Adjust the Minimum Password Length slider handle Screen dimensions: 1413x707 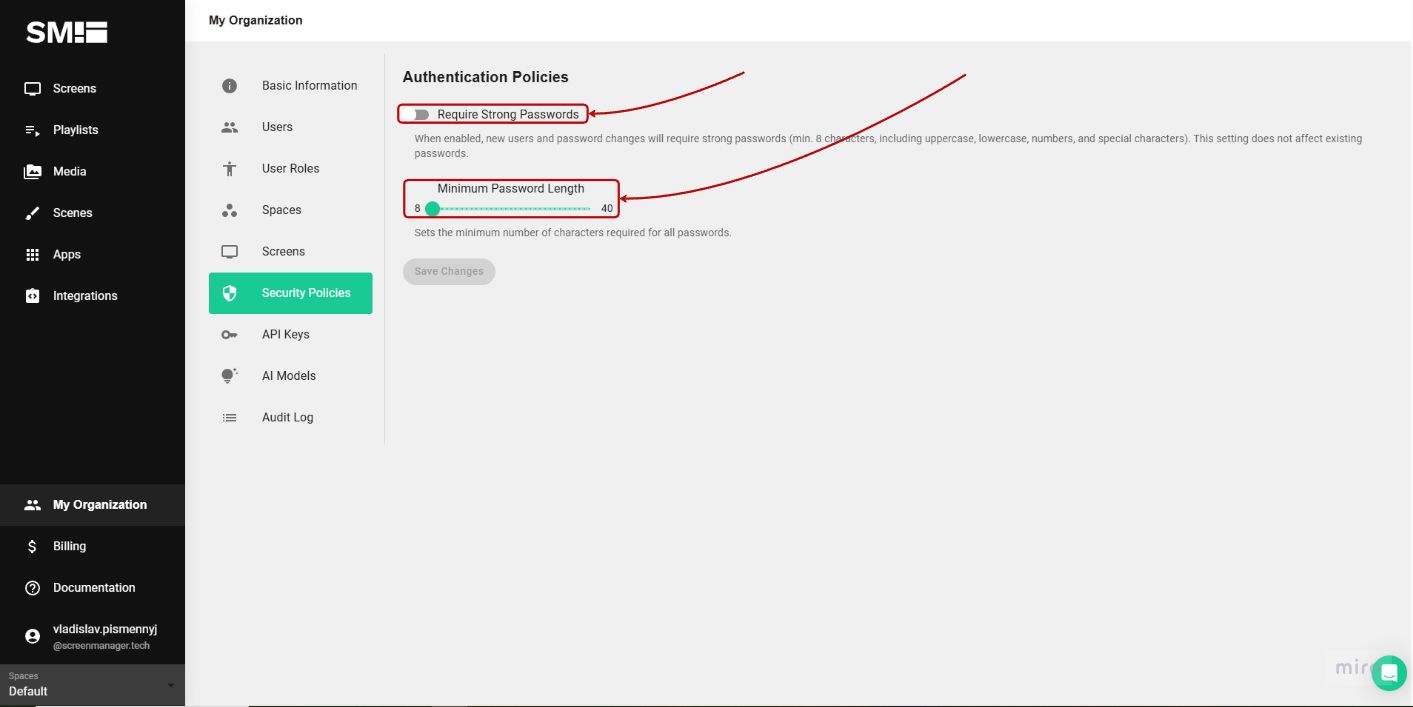(432, 208)
